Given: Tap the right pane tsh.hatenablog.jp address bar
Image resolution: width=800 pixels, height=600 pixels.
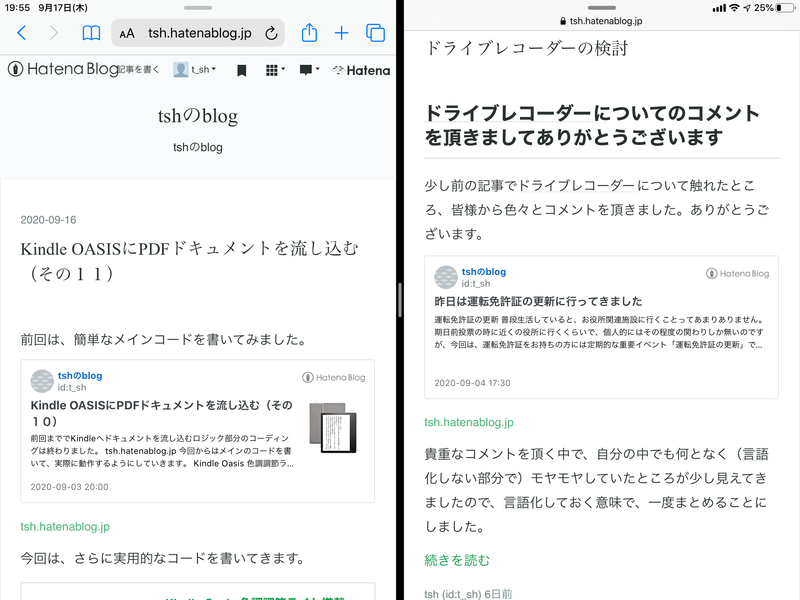Looking at the screenshot, I should tap(601, 21).
